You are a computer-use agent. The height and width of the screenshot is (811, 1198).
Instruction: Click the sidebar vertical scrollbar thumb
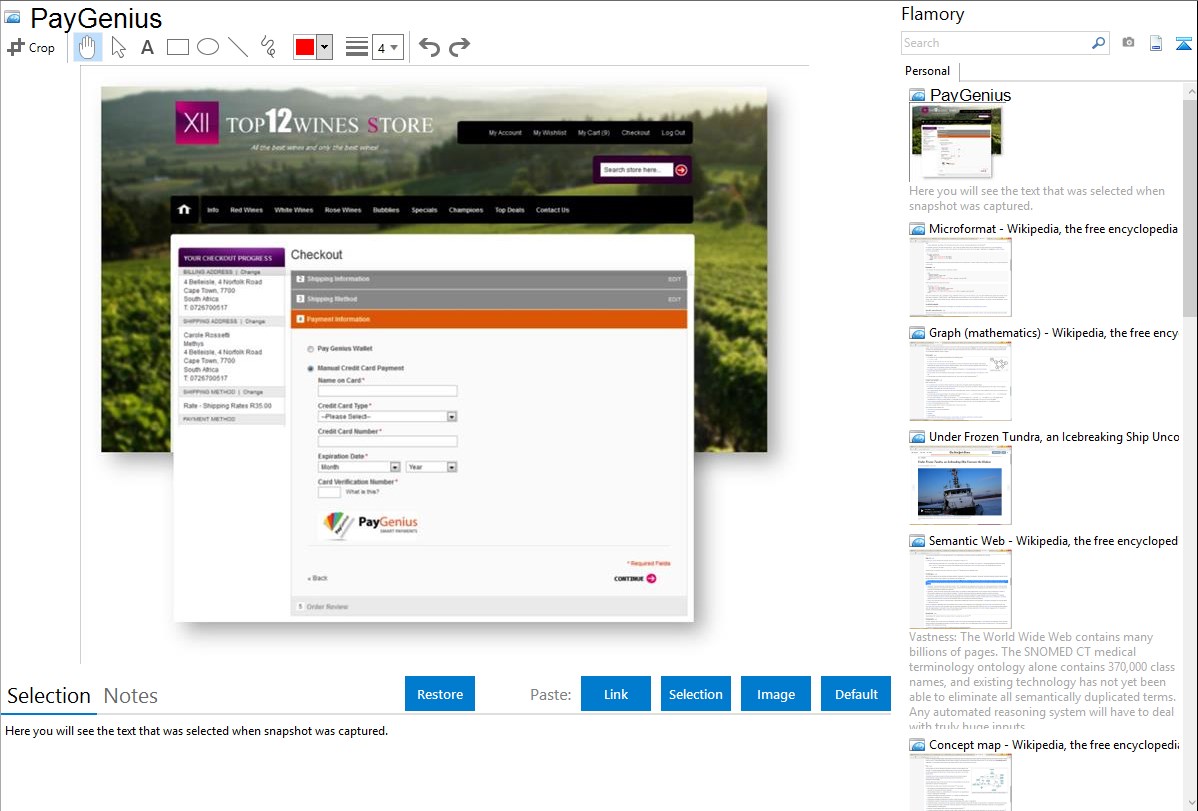[1190, 206]
